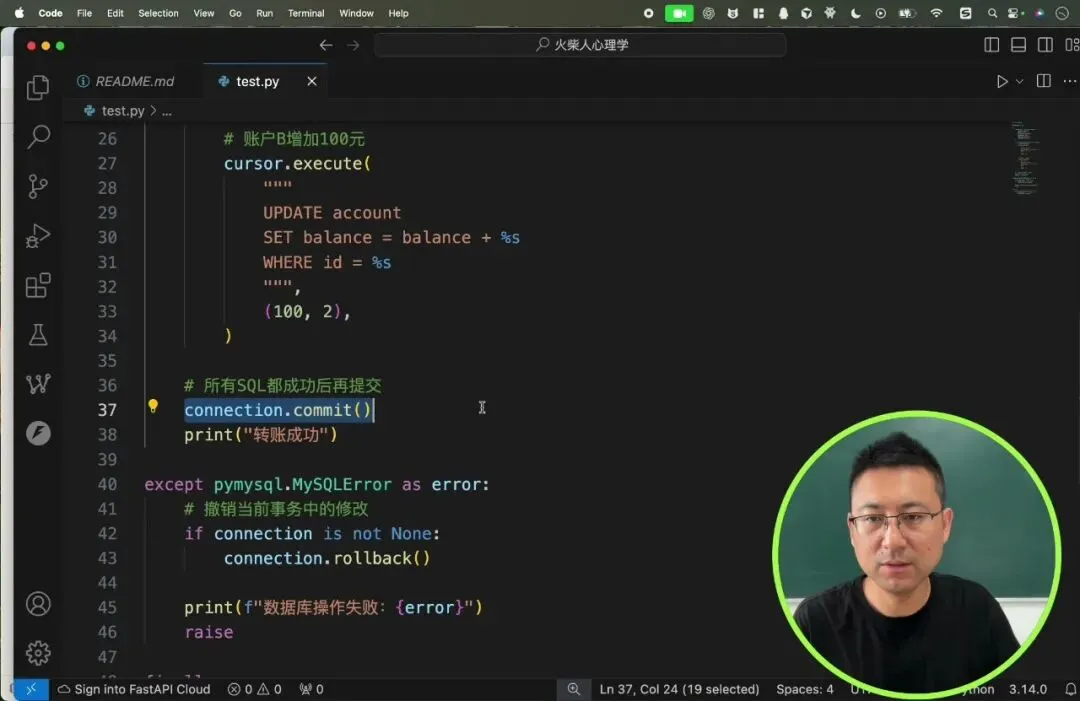Viewport: 1080px width, 701px height.
Task: Run the Python file with play button
Action: (x=1001, y=81)
